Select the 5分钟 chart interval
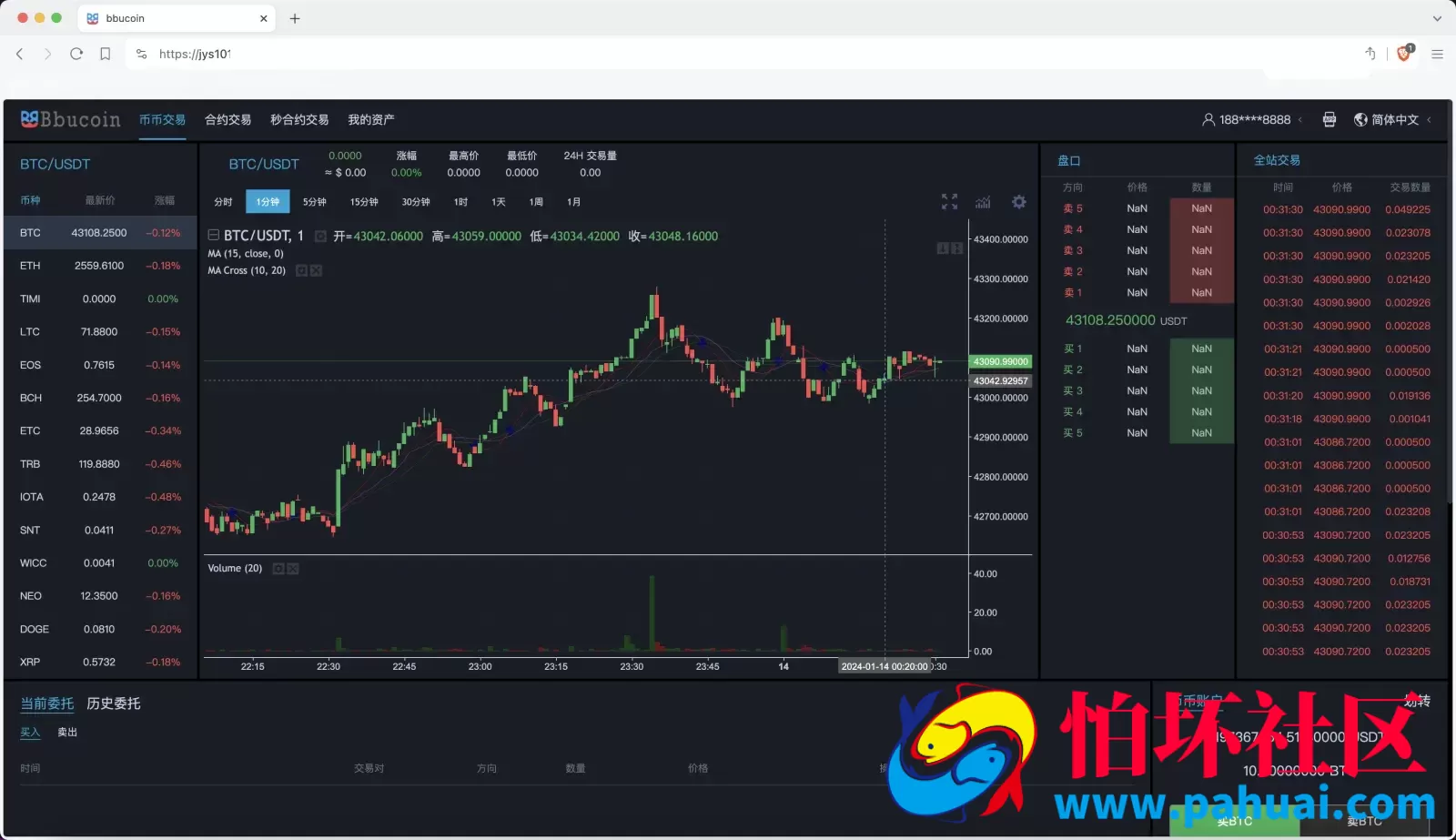This screenshot has height=840, width=1456. (315, 202)
